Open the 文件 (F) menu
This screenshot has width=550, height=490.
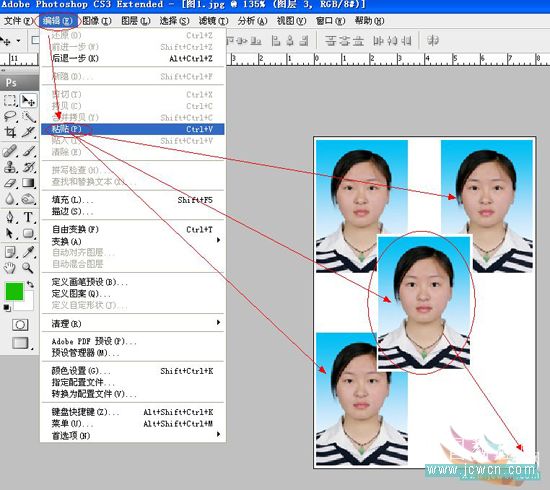click(18, 21)
